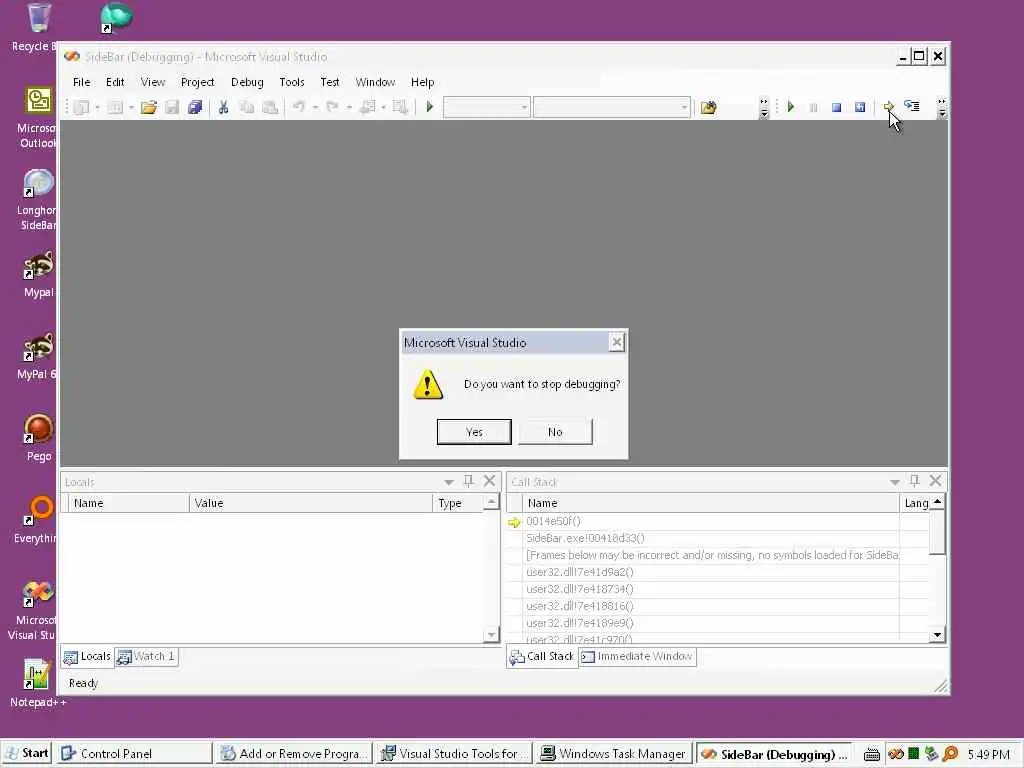1024x768 pixels.
Task: Open the Debug menu
Action: click(x=247, y=82)
